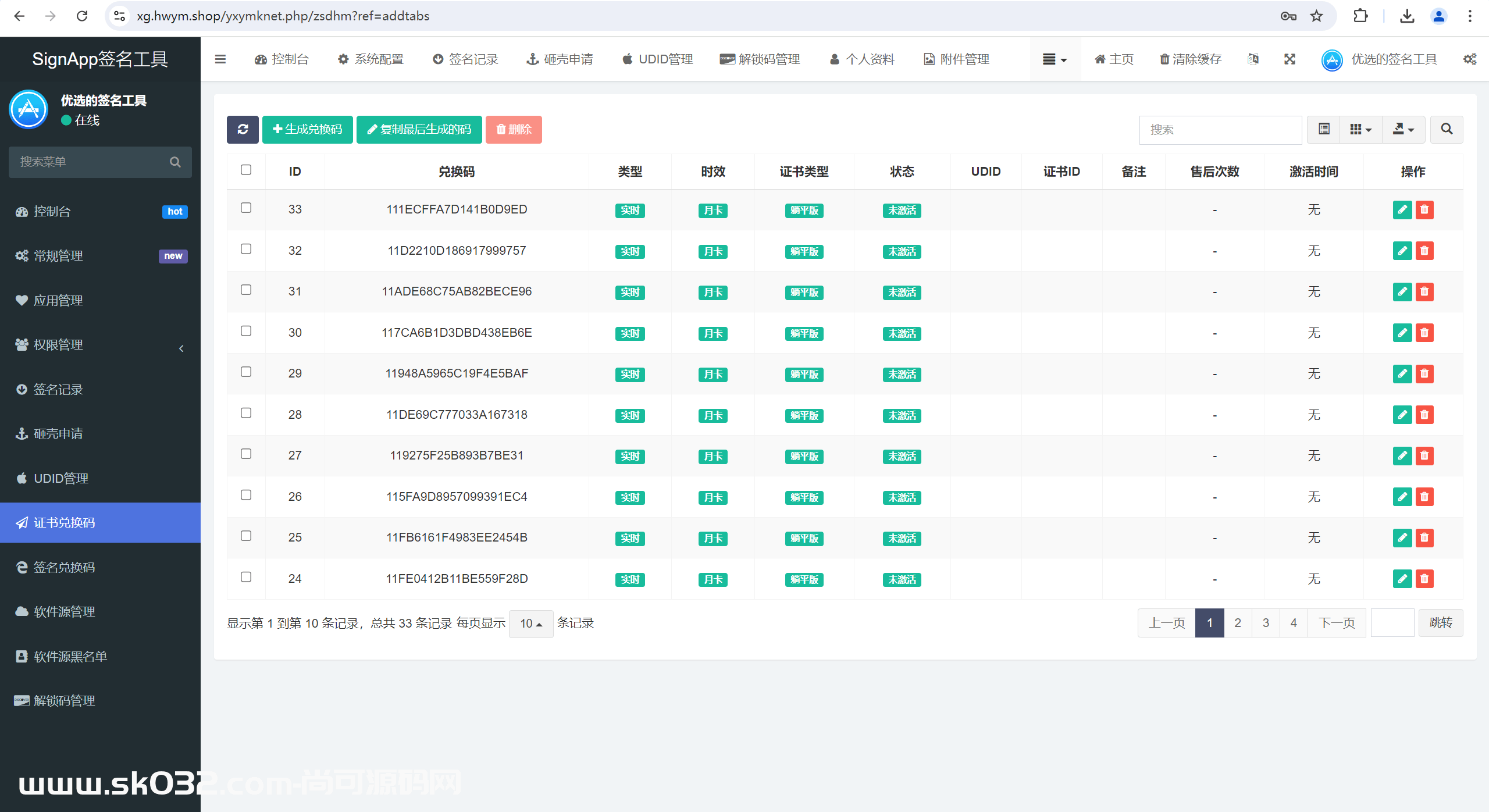This screenshot has height=812, width=1489.
Task: Click the 搜索菜单 sidebar search field
Action: (x=100, y=162)
